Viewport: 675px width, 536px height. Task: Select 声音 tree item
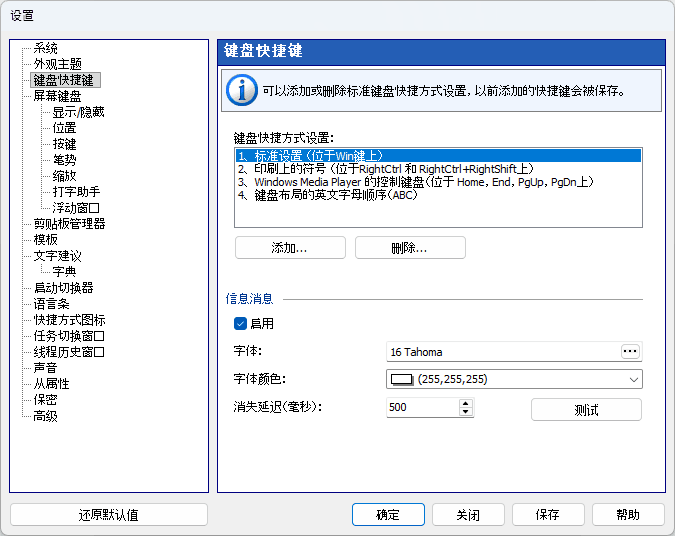click(46, 368)
